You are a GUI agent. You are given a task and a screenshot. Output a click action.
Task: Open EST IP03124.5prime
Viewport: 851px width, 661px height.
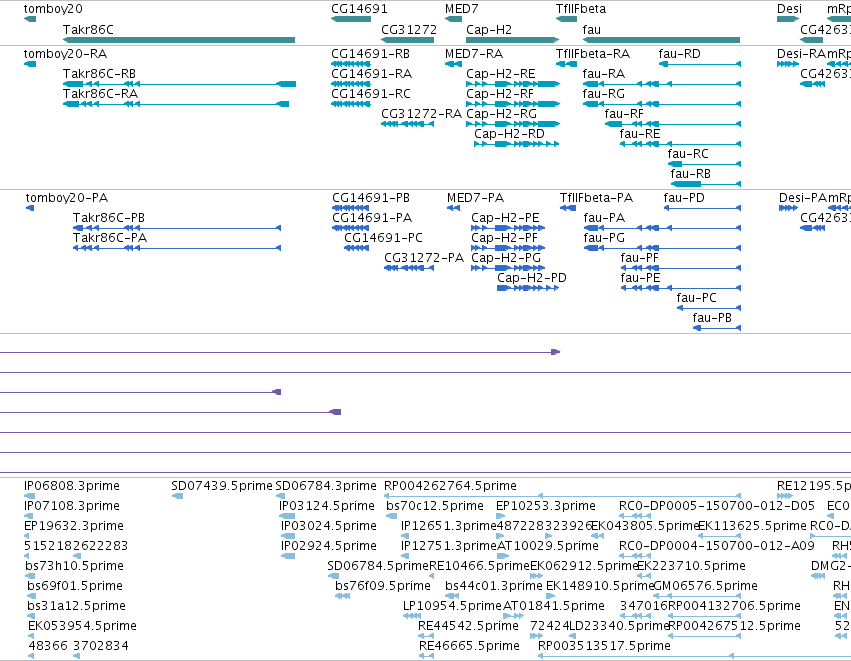click(327, 506)
